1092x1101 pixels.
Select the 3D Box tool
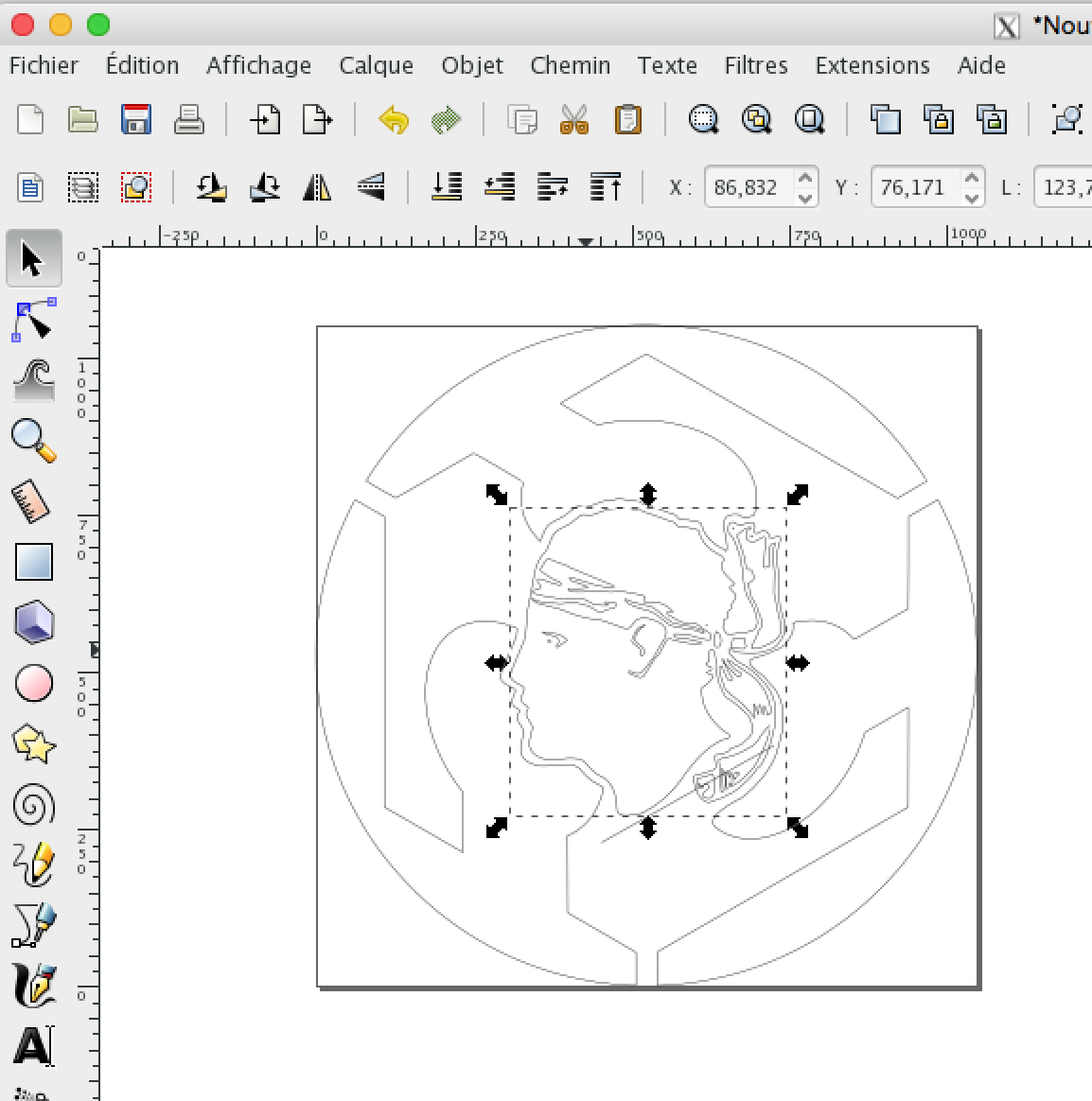[34, 622]
